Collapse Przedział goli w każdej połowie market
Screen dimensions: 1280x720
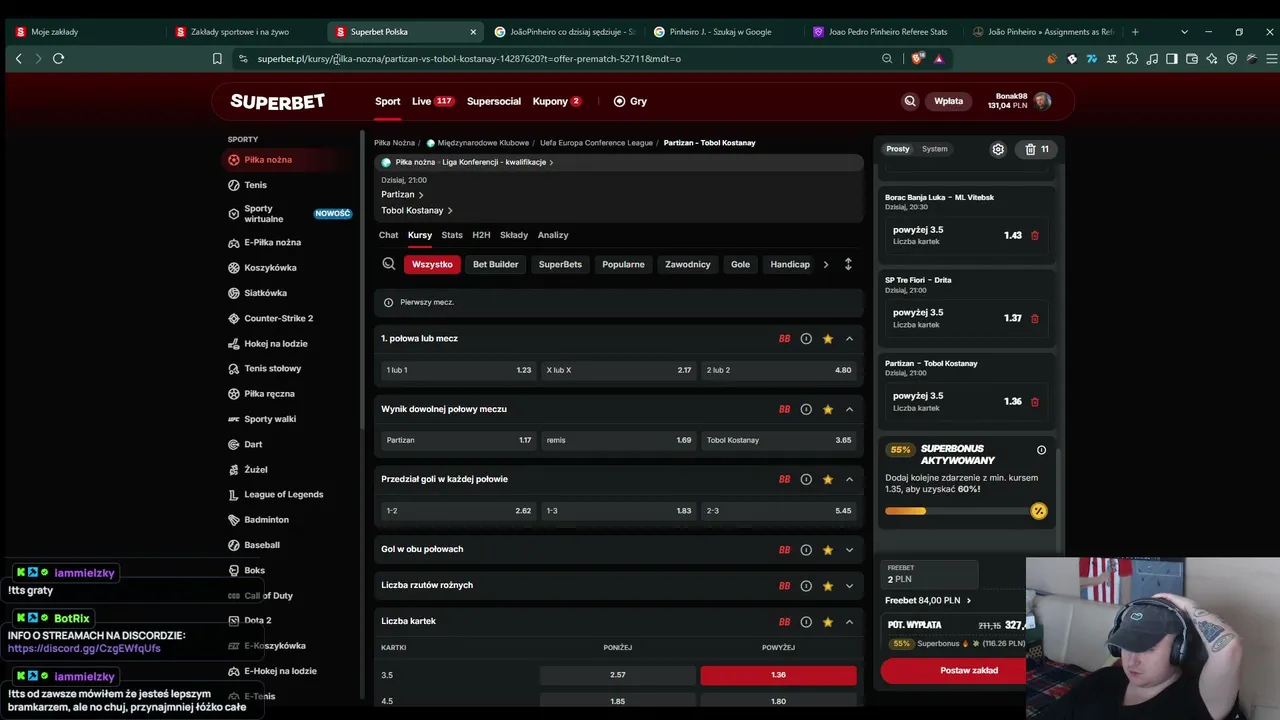pos(850,479)
